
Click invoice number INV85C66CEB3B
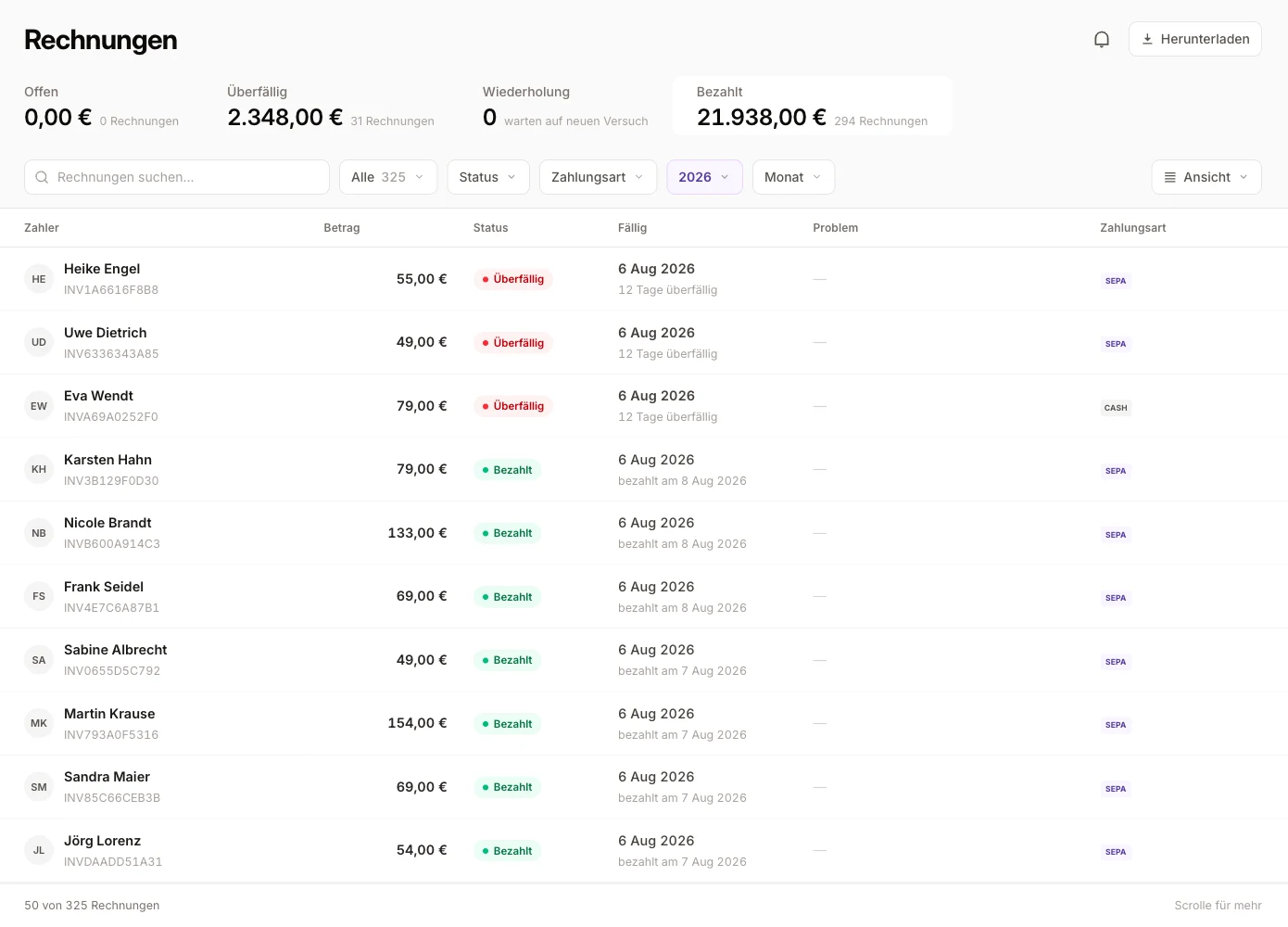tap(112, 798)
